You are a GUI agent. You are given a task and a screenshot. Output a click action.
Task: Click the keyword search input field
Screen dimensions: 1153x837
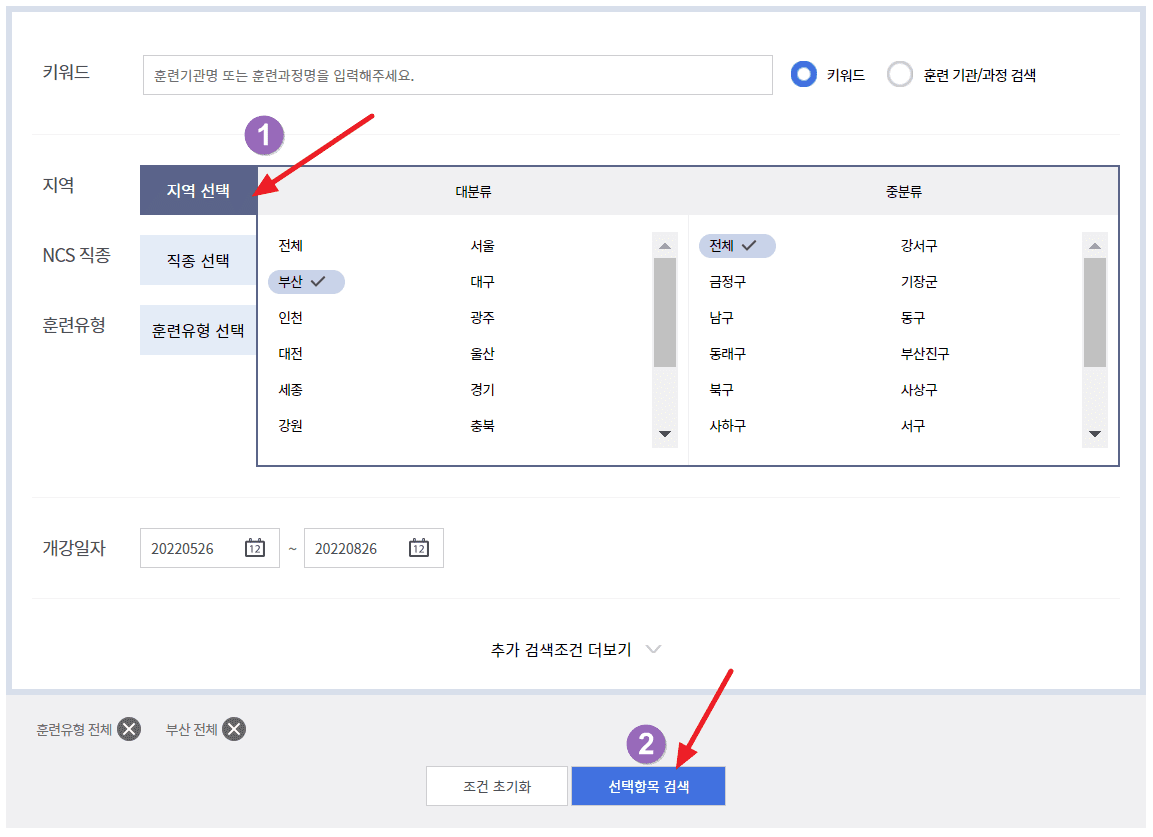point(457,74)
